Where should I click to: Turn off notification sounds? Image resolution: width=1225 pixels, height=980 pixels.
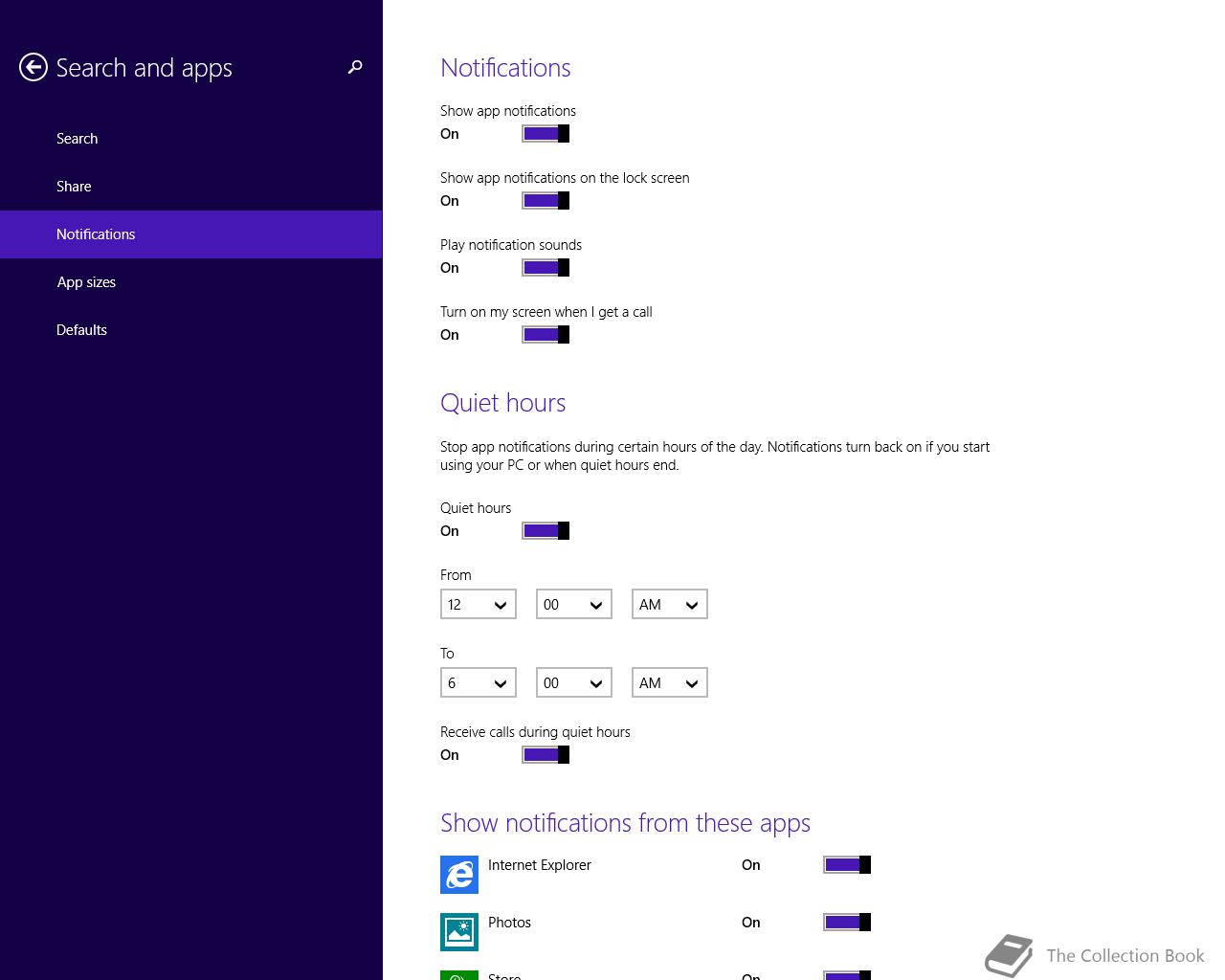pos(546,268)
